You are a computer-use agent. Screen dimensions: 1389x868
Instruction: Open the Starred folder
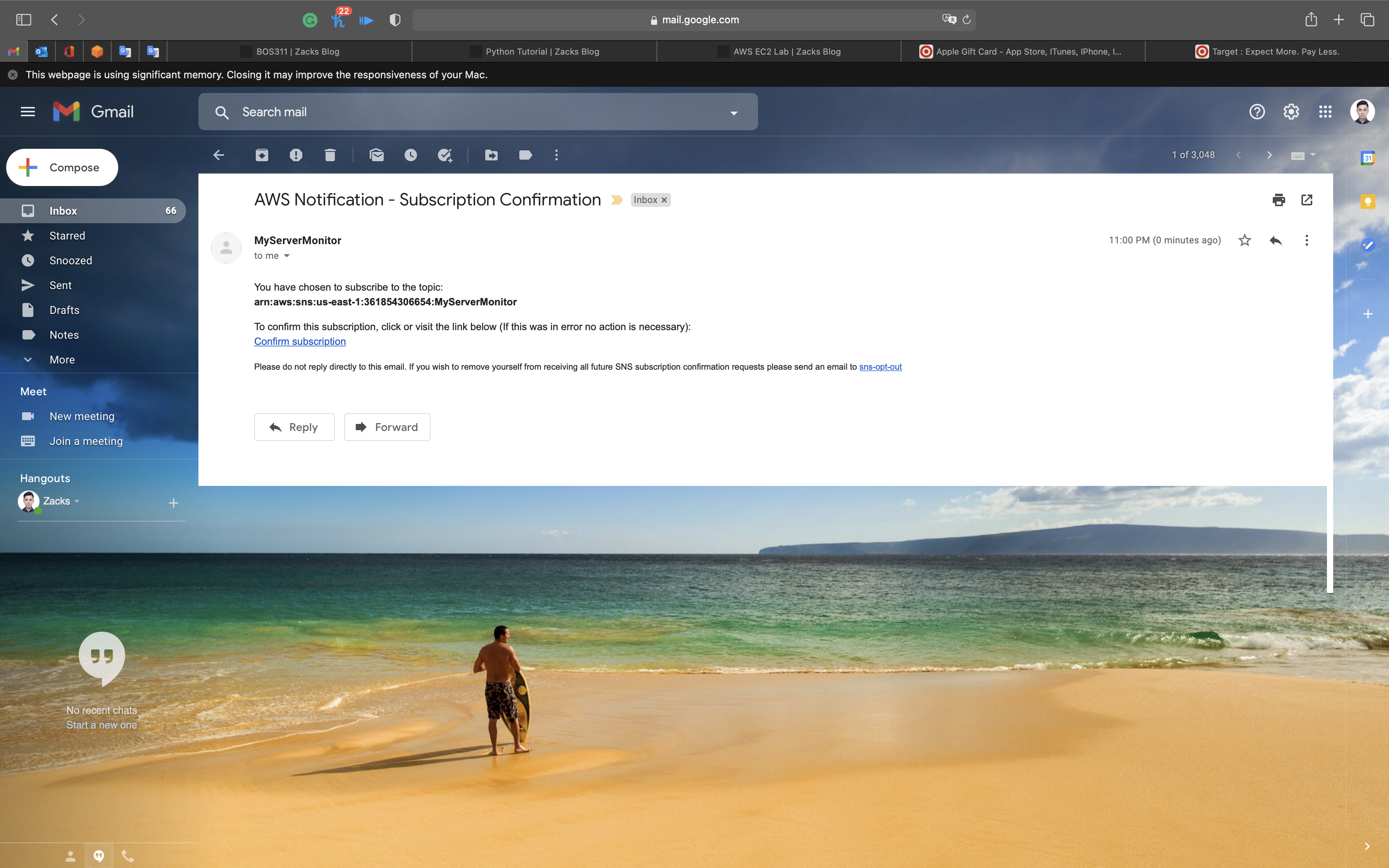[x=67, y=236]
